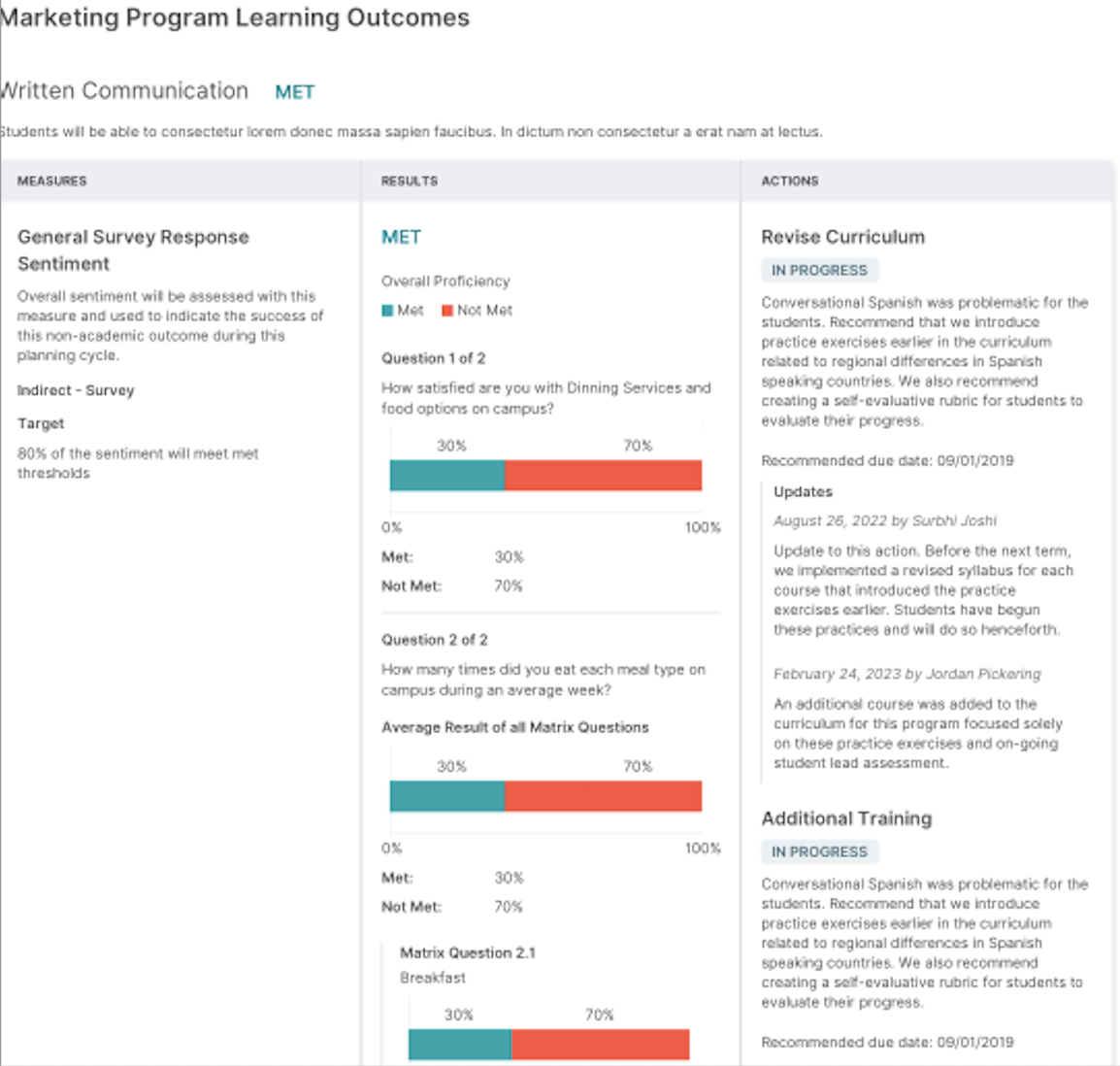Click the teal Met legend square
1120x1066 pixels.
(387, 310)
